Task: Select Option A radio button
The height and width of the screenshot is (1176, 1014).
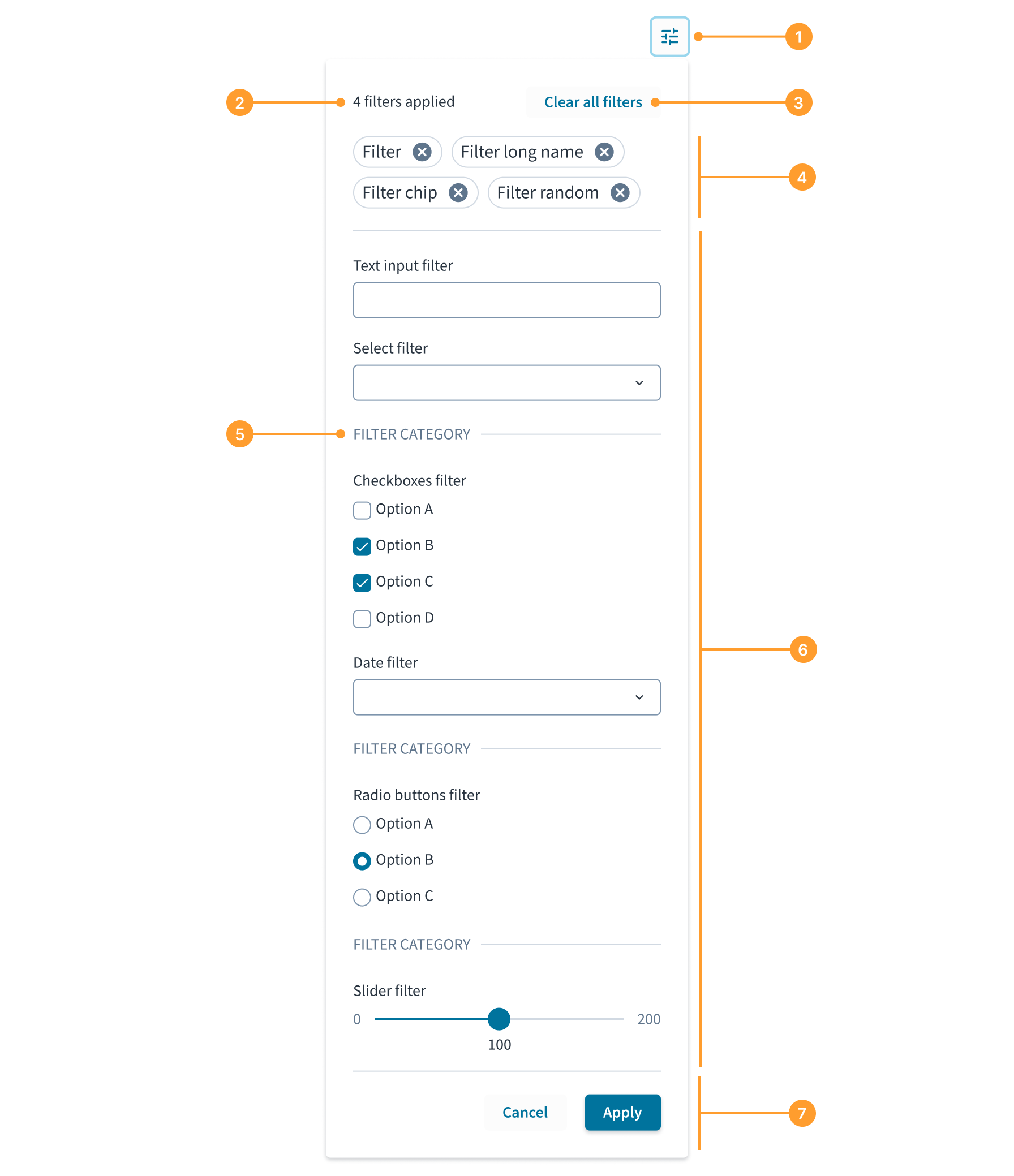Action: (362, 825)
